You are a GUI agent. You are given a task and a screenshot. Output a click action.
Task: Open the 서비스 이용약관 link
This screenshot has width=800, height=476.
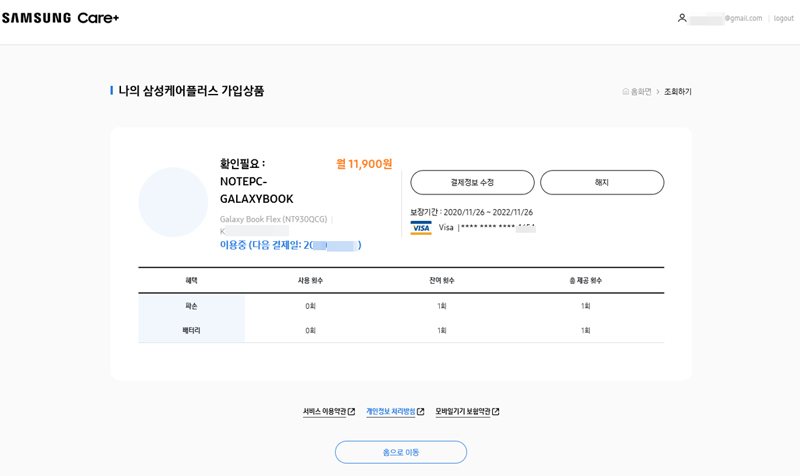324,411
